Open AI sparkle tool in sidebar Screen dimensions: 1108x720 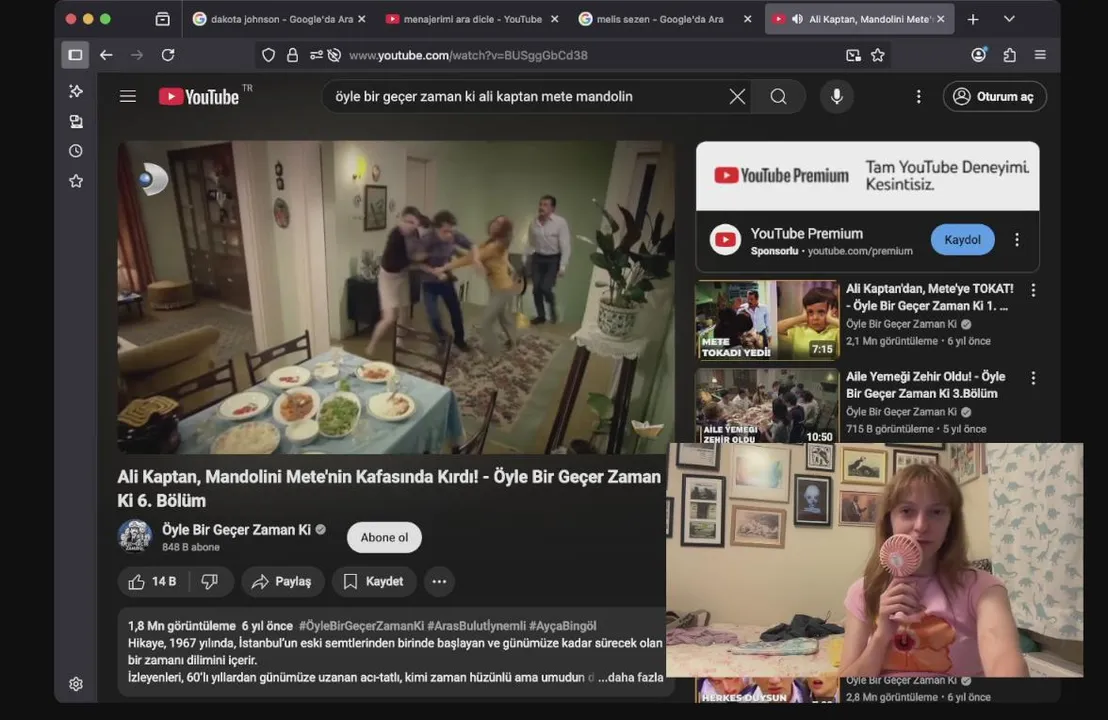click(76, 91)
